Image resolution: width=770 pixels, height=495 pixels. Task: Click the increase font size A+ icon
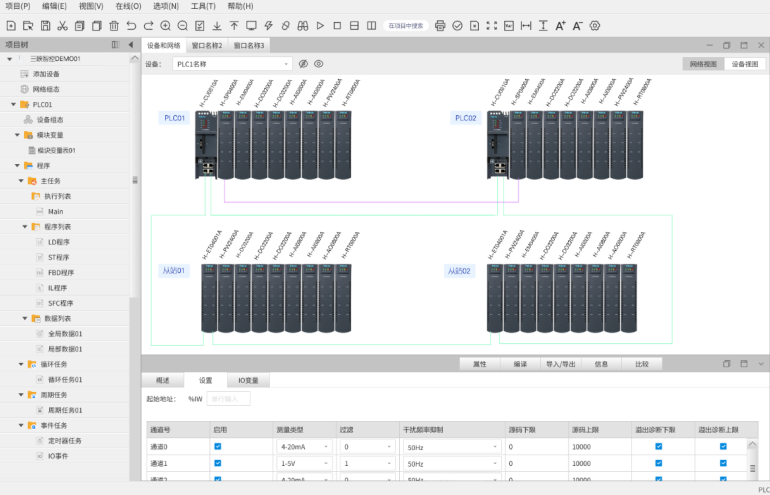click(560, 25)
